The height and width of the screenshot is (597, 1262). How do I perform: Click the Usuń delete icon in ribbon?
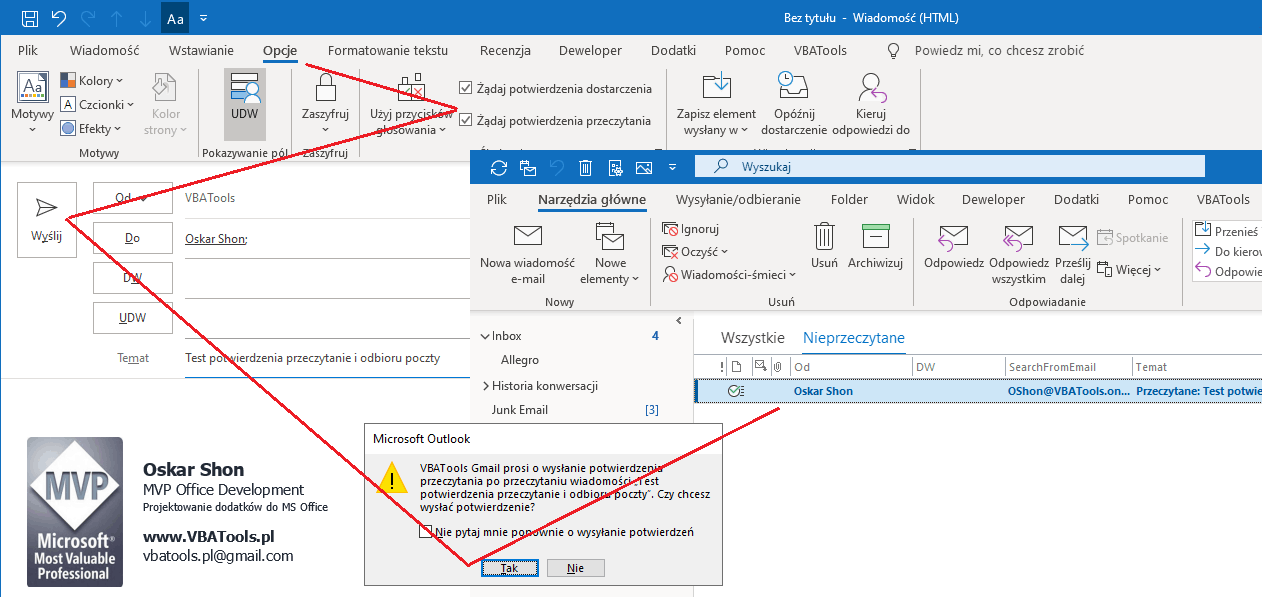pyautogui.click(x=824, y=247)
